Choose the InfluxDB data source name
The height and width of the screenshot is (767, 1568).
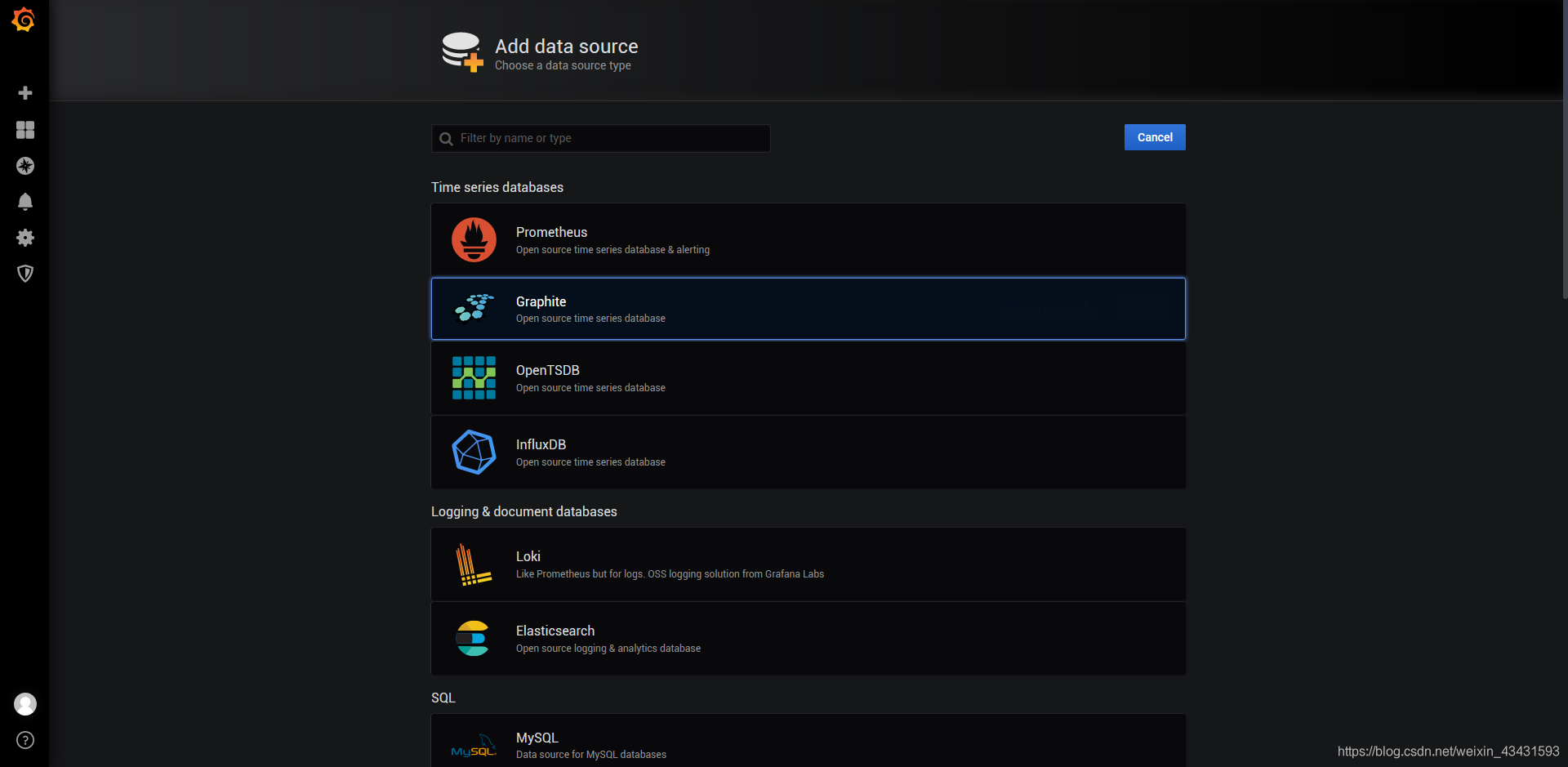(541, 444)
